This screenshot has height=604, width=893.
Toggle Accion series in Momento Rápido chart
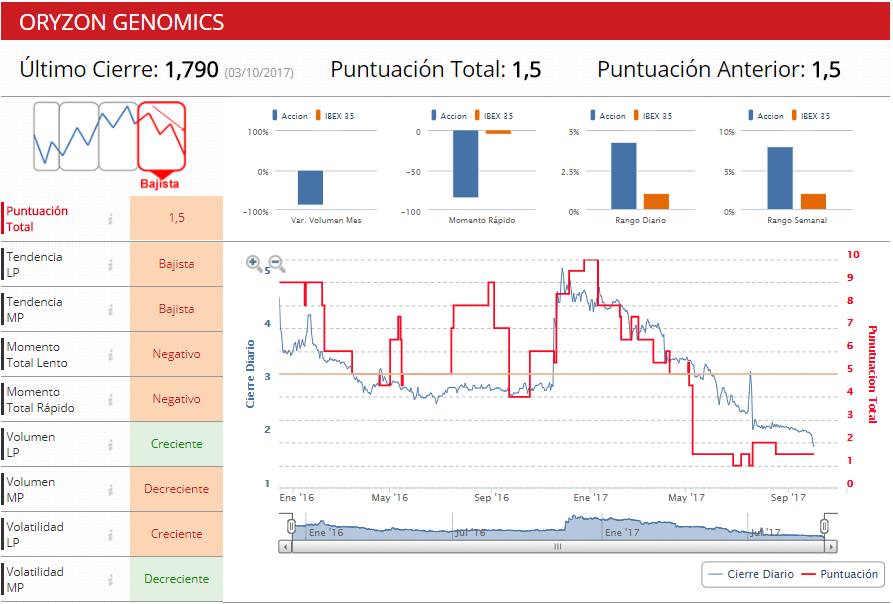pyautogui.click(x=449, y=116)
